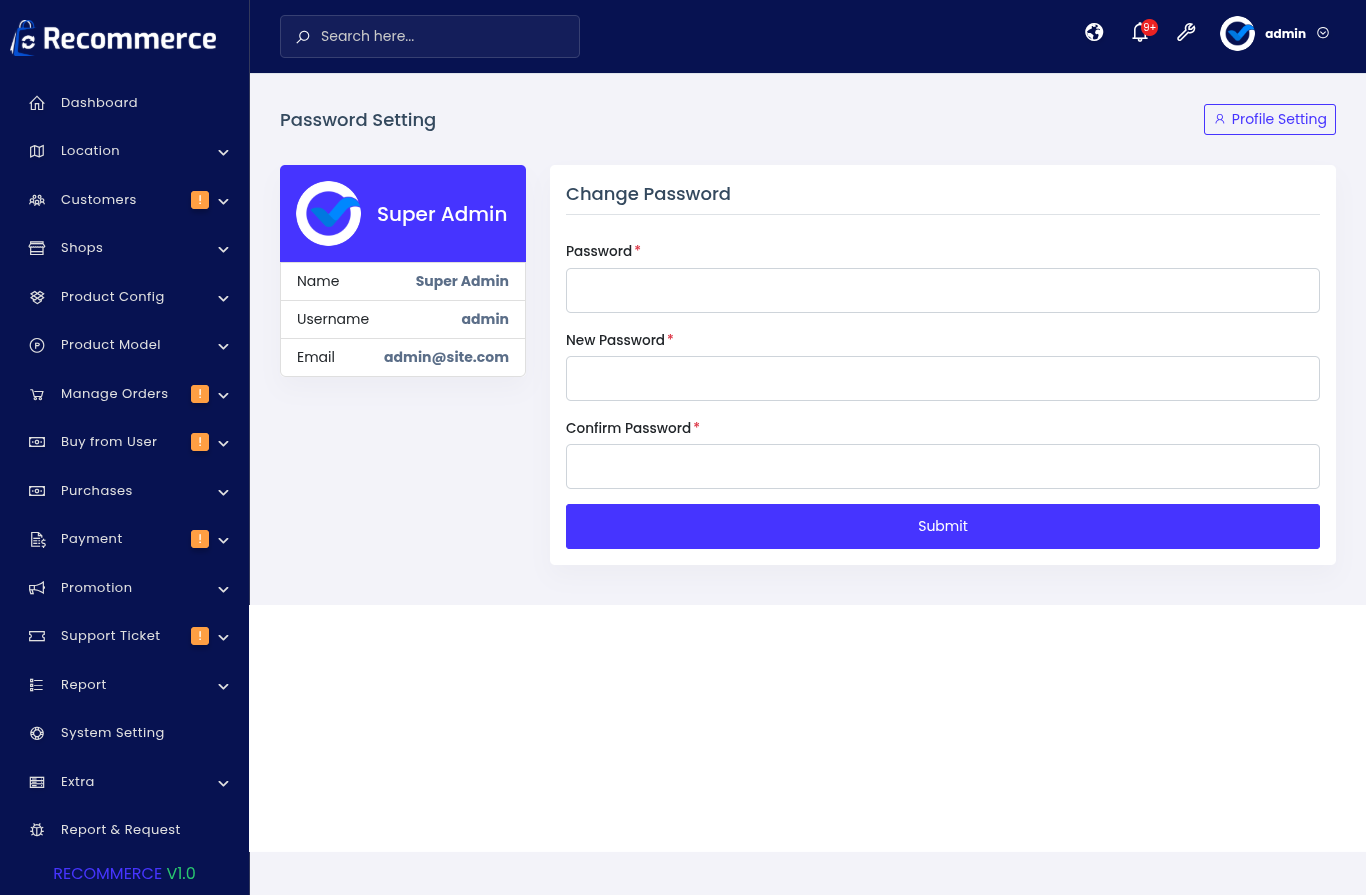1366x895 pixels.
Task: Click the Buy from User icon
Action: point(37,442)
